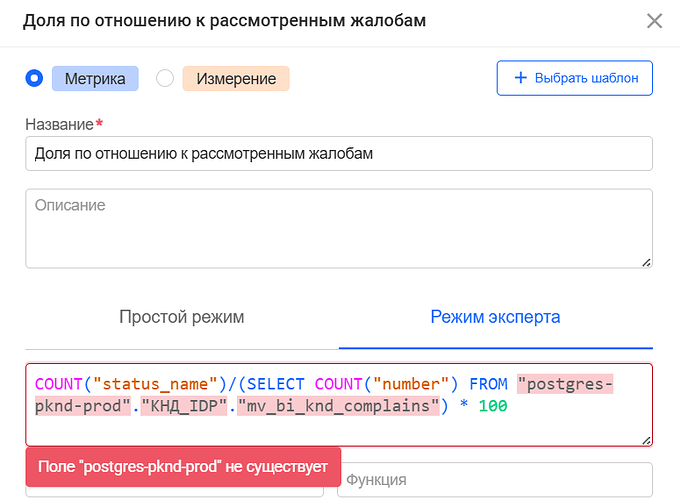Click the red field-not-found error message
Screen dimensions: 680x500
click(183, 467)
